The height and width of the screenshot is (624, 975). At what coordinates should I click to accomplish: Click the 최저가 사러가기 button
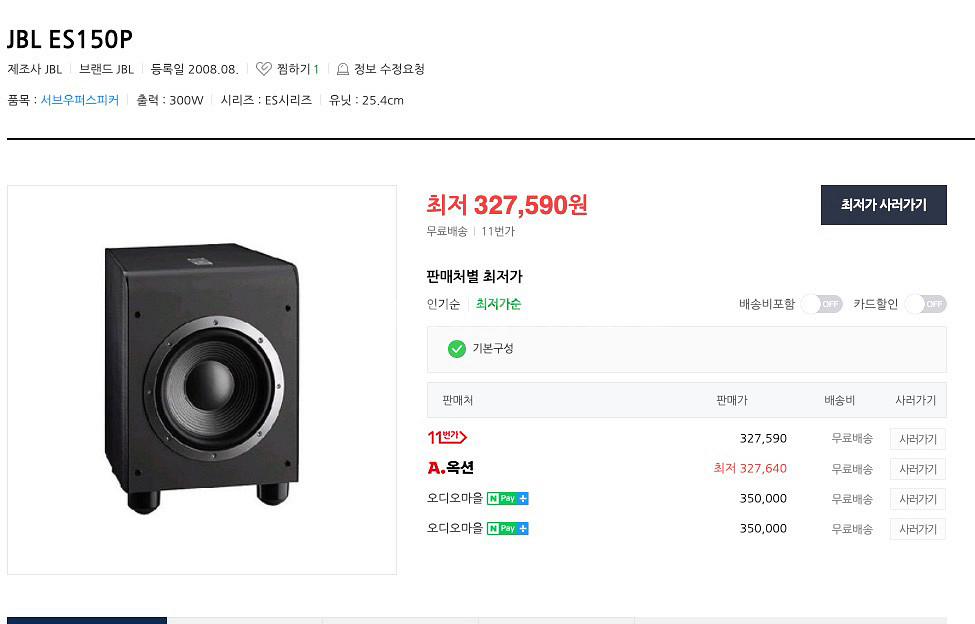(884, 204)
